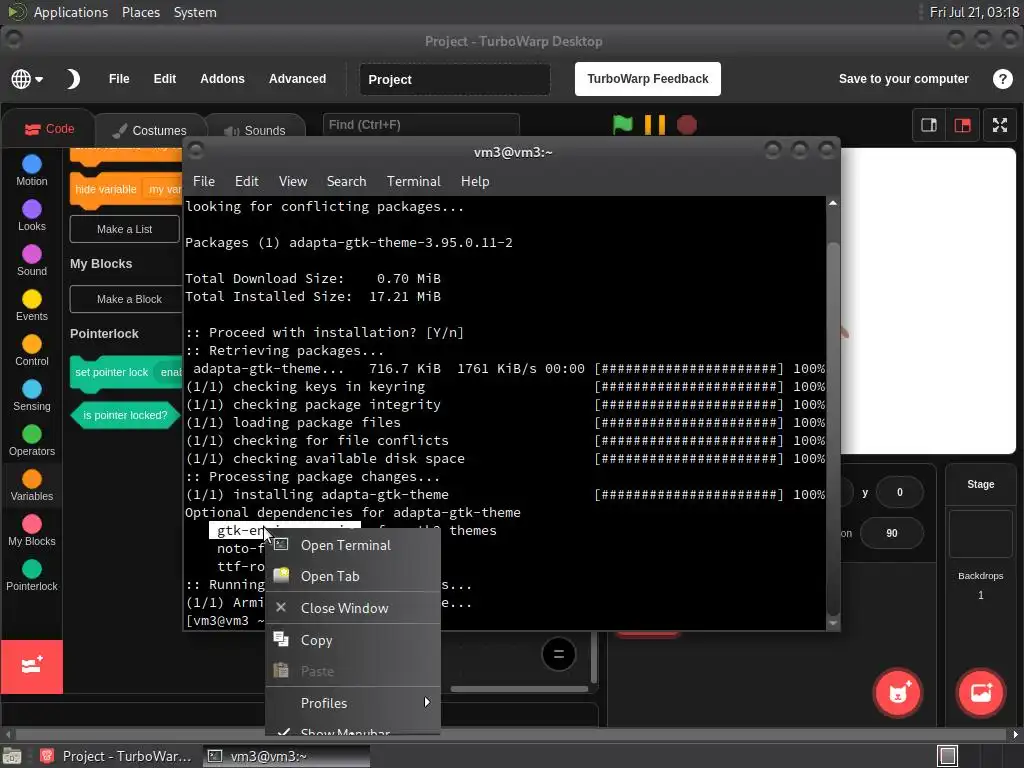Open the language globe dropdown

[x=27, y=79]
